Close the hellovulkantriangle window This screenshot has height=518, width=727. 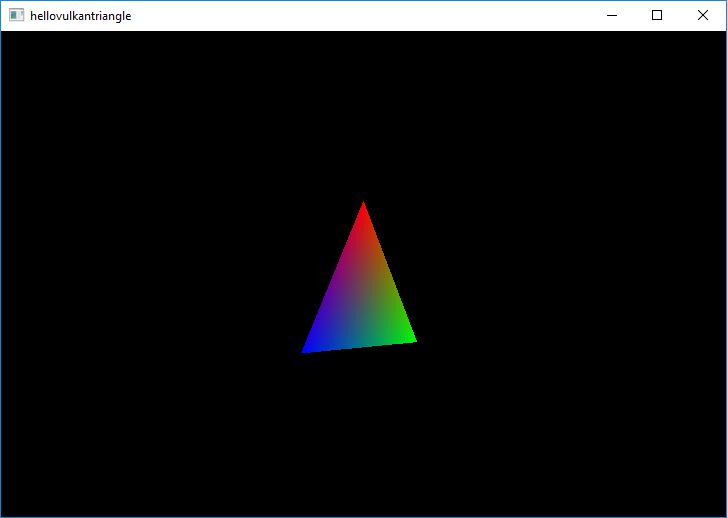703,16
